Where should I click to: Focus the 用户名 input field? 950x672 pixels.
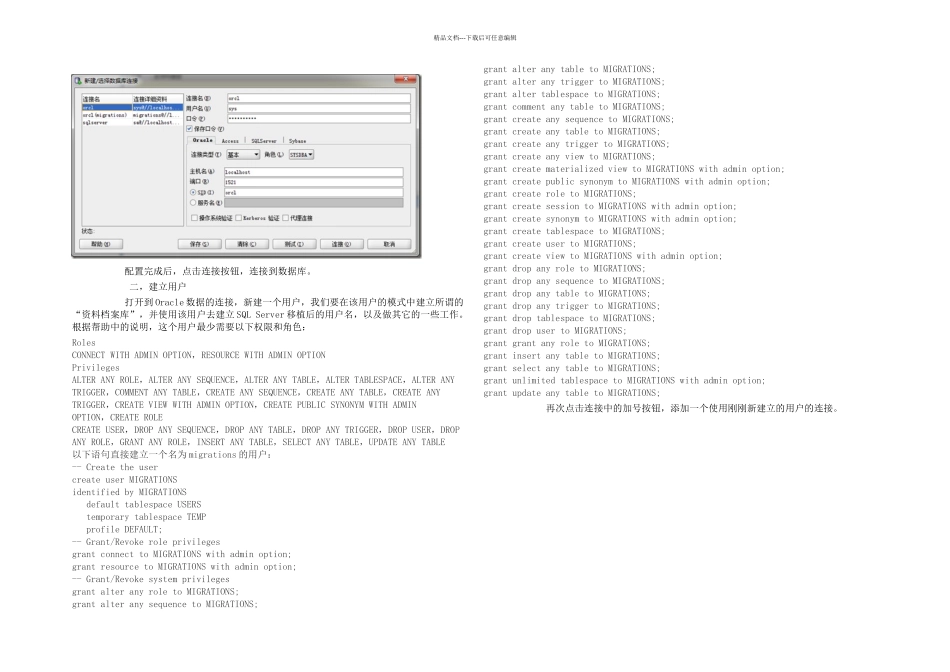coord(319,108)
